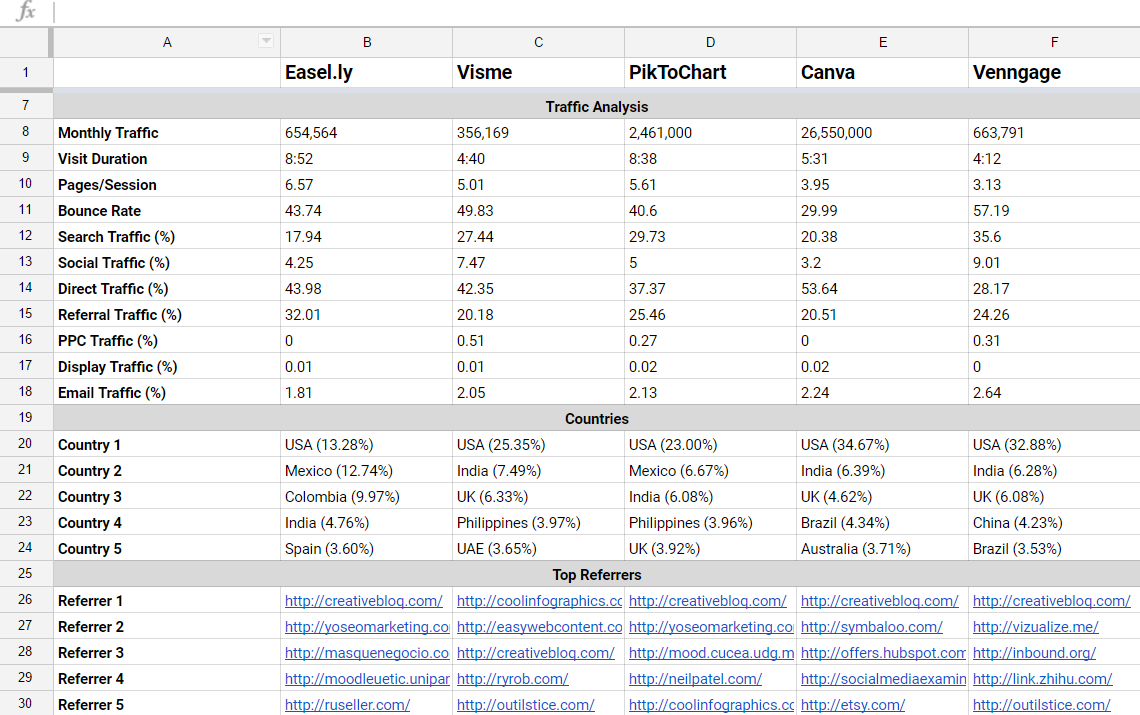Open the coolinfographics link in Visme column
The width and height of the screenshot is (1140, 715).
click(x=539, y=601)
